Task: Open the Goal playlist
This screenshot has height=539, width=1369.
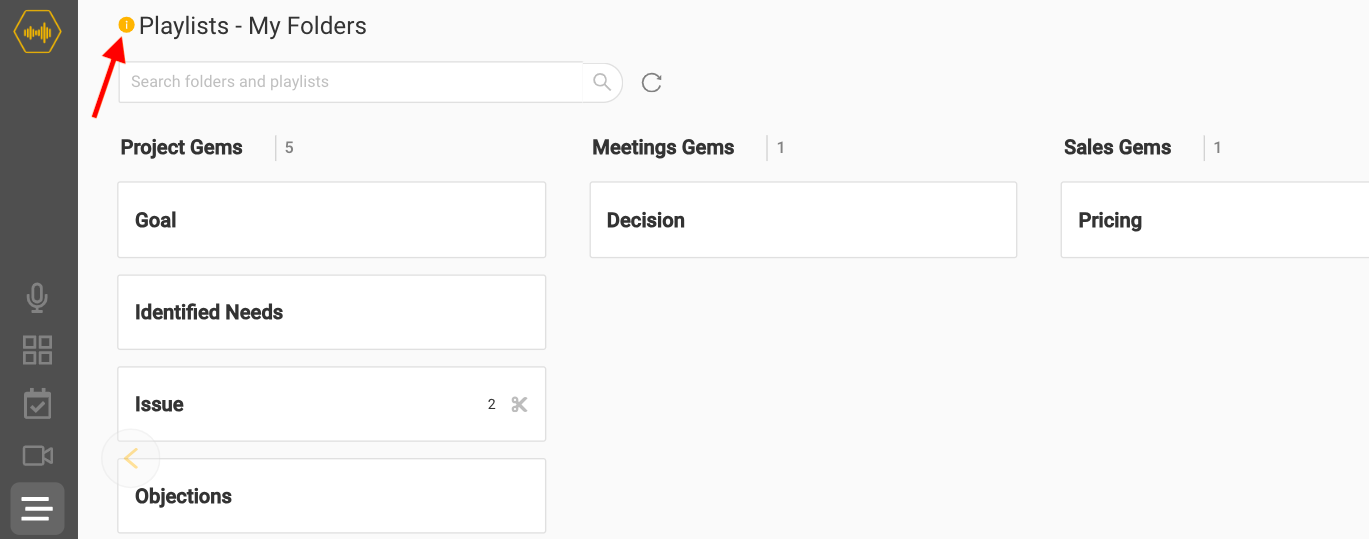Action: (331, 220)
